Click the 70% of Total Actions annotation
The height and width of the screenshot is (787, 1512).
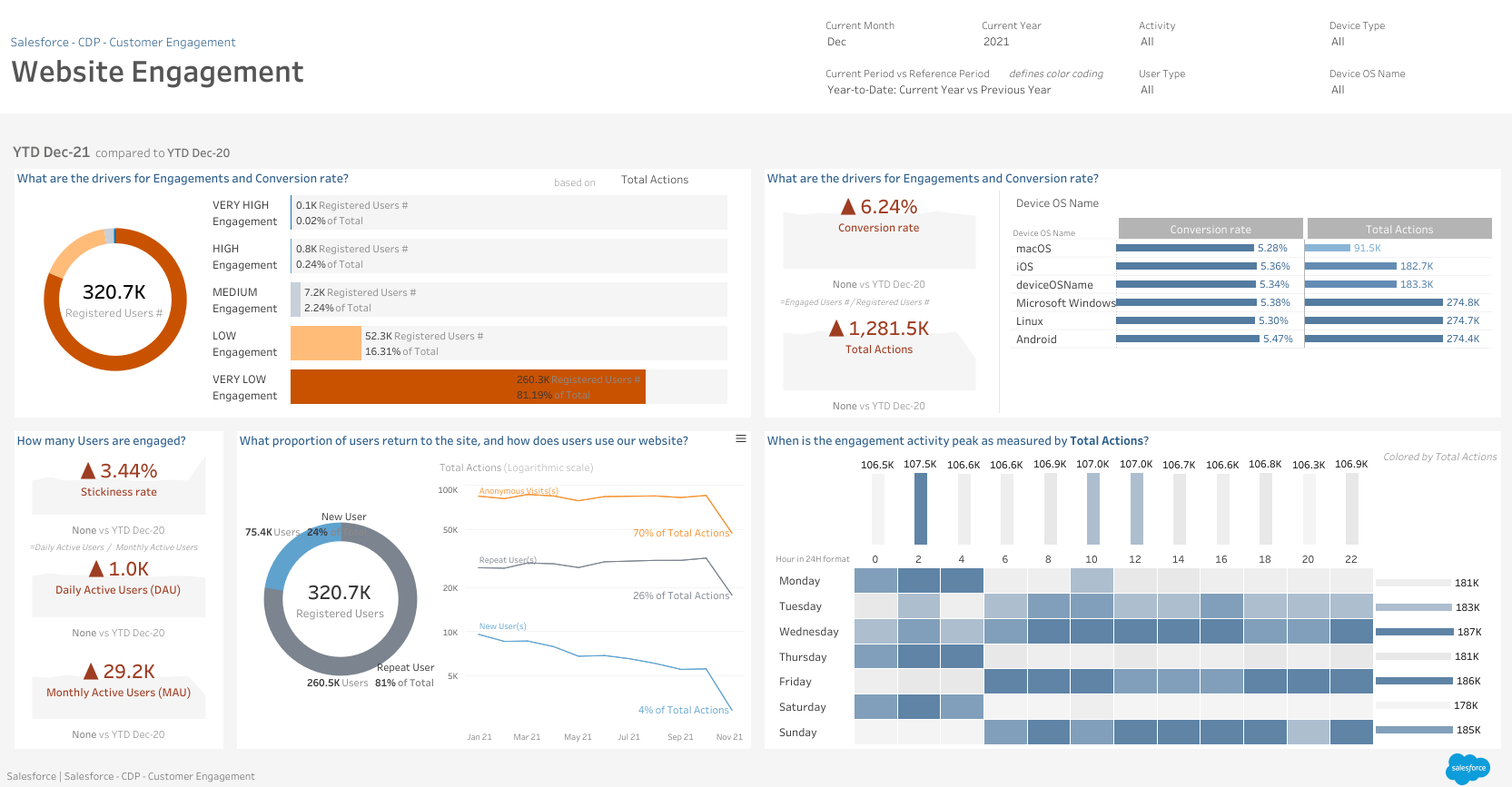pyautogui.click(x=681, y=534)
